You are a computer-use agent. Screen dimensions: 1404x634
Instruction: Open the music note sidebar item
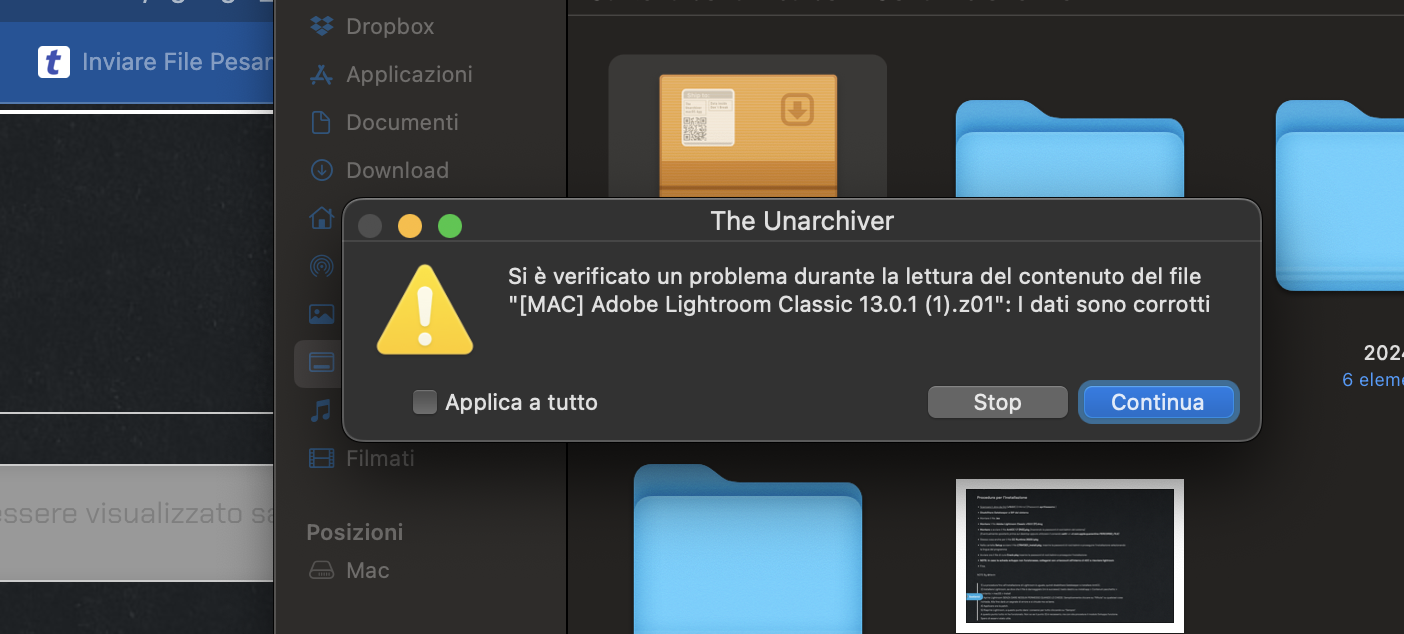pyautogui.click(x=321, y=410)
